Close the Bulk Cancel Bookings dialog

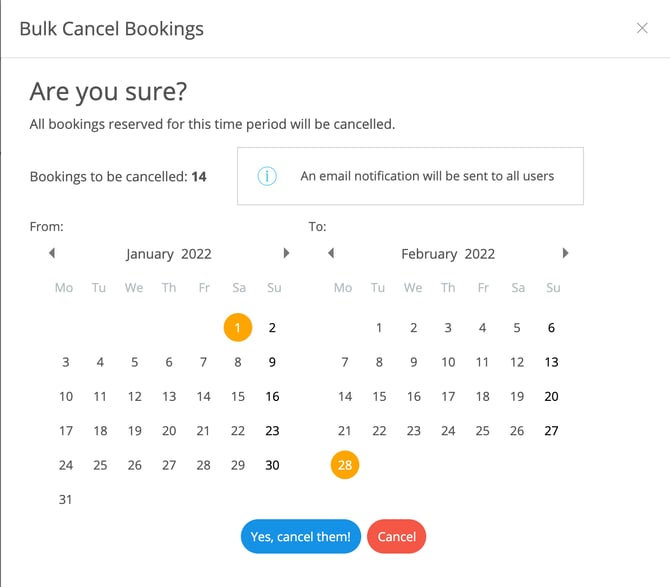tap(642, 28)
